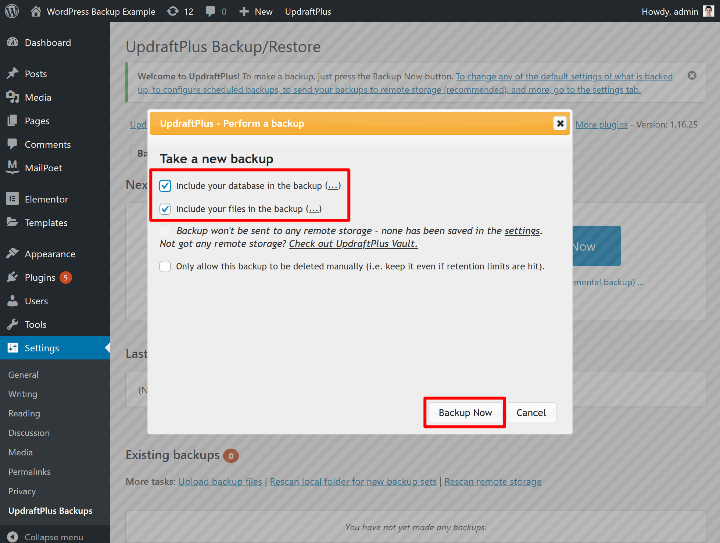Click the Comments sidebar icon
This screenshot has width=720, height=543.
coord(12,144)
